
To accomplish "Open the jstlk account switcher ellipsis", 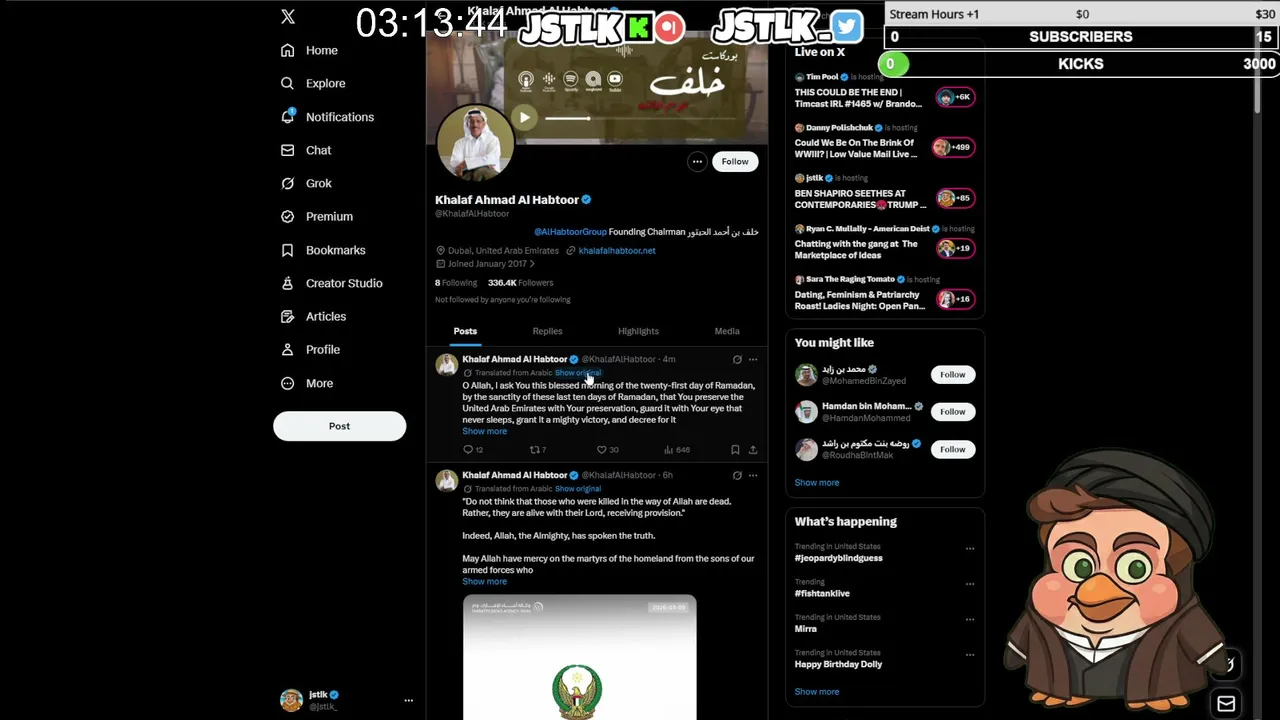I will click(408, 700).
